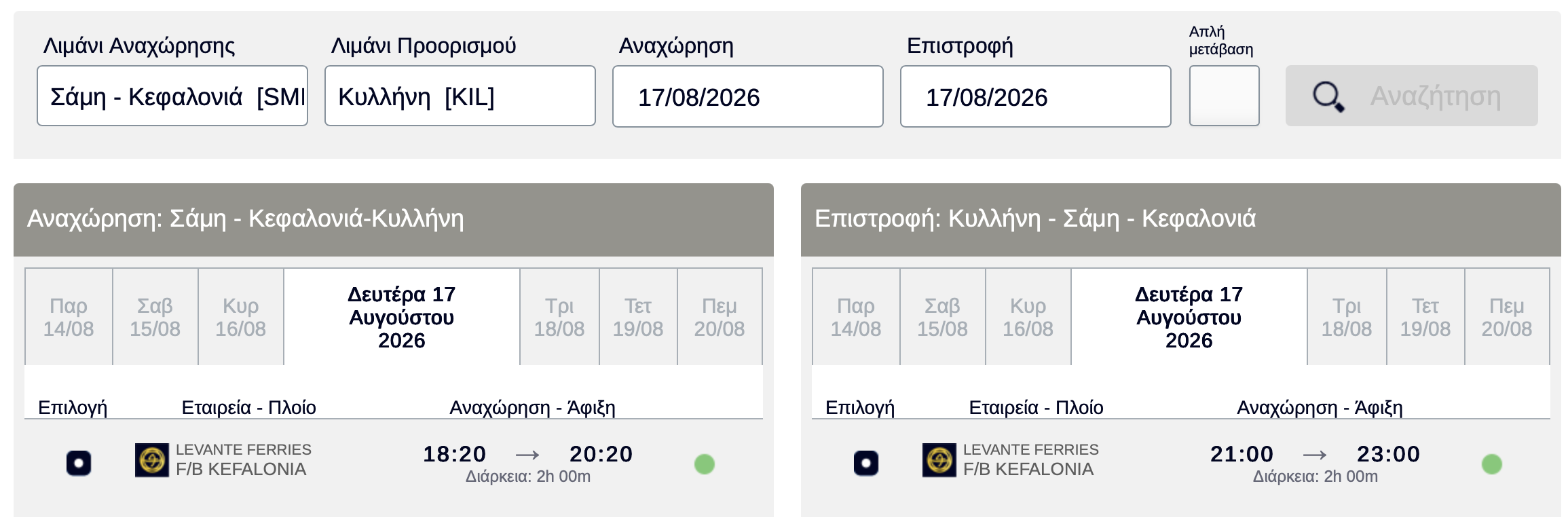This screenshot has height=528, width=1568.
Task: Click Levante Ferries logo in departure results
Action: coord(152,460)
